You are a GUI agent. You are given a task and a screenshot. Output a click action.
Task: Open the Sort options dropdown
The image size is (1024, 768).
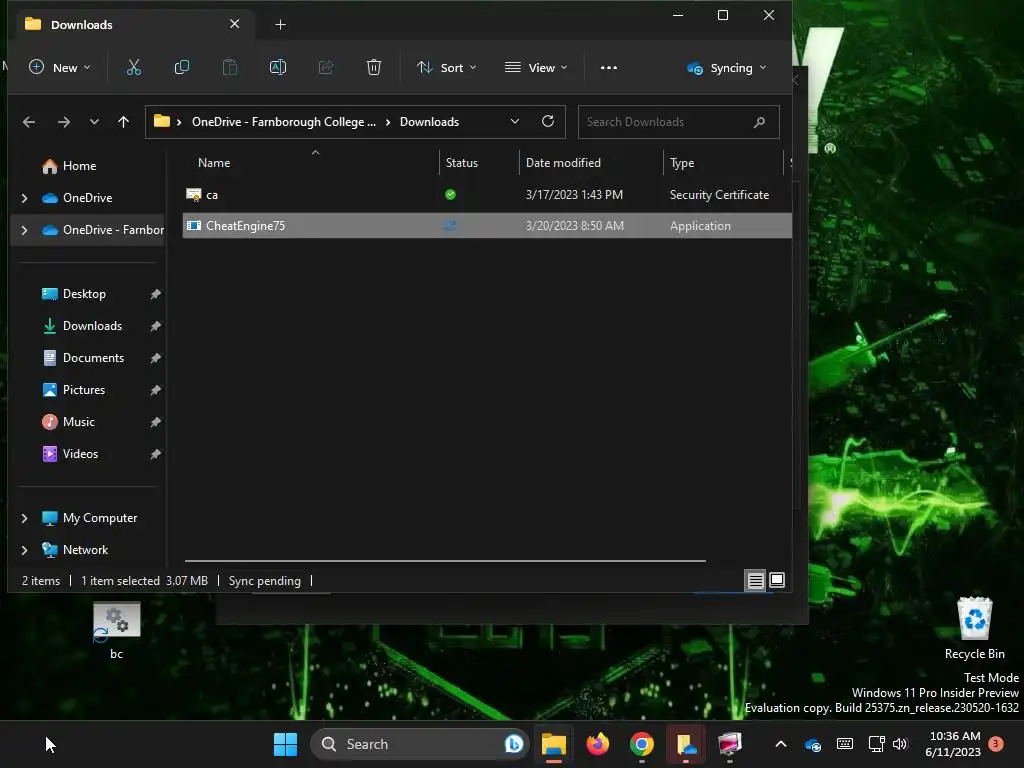point(447,67)
